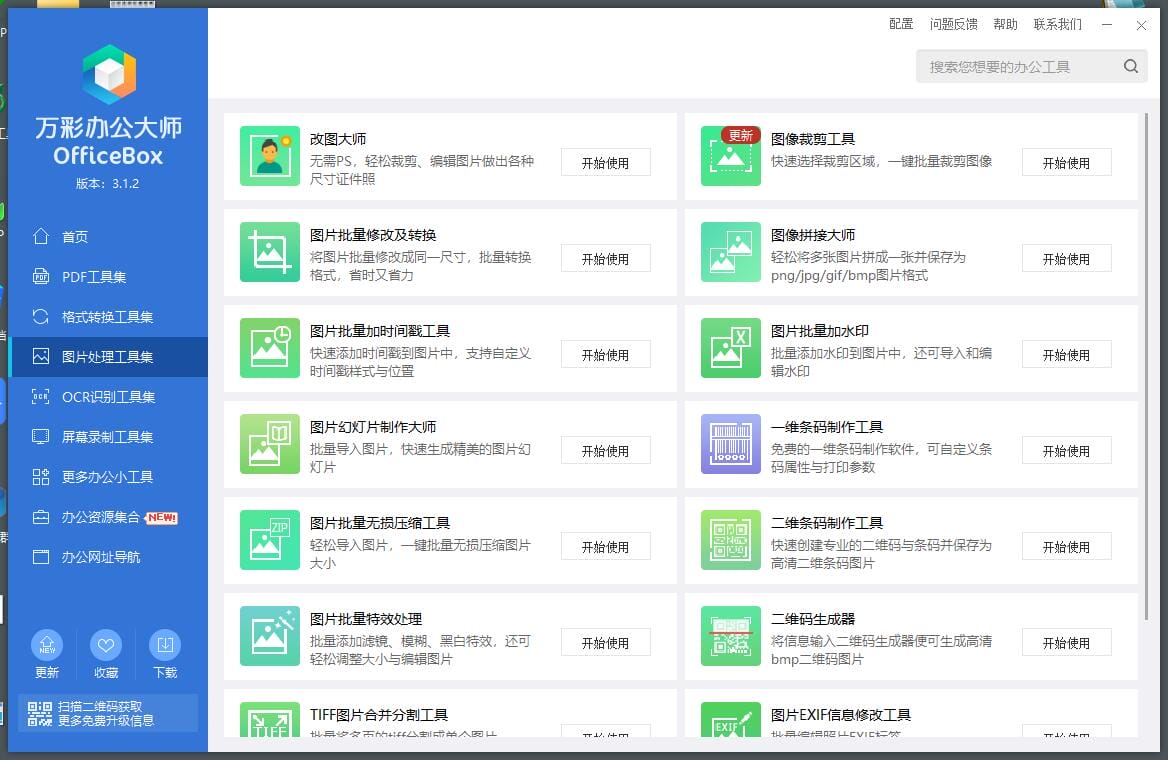Viewport: 1168px width, 760px height.
Task: Open 帮助 in top bar
Action: [1006, 25]
